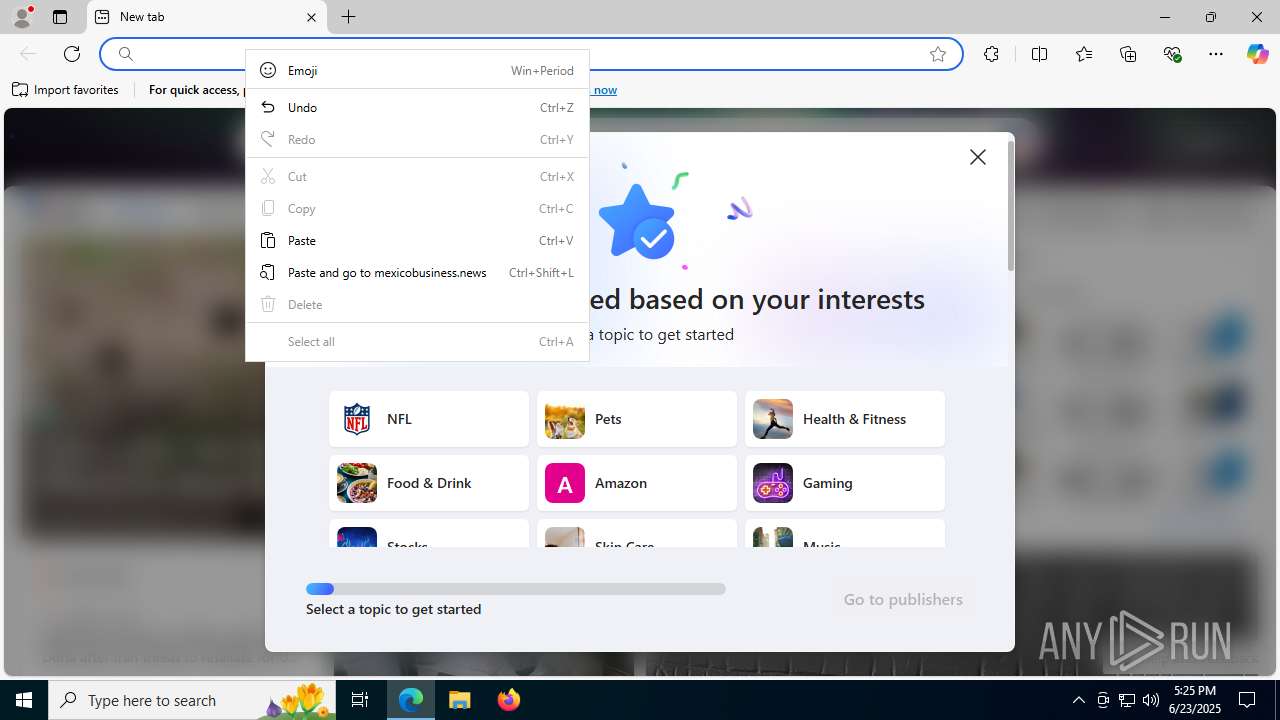Viewport: 1280px width, 720px height.
Task: Select Undo in the context menu
Action: point(417,107)
